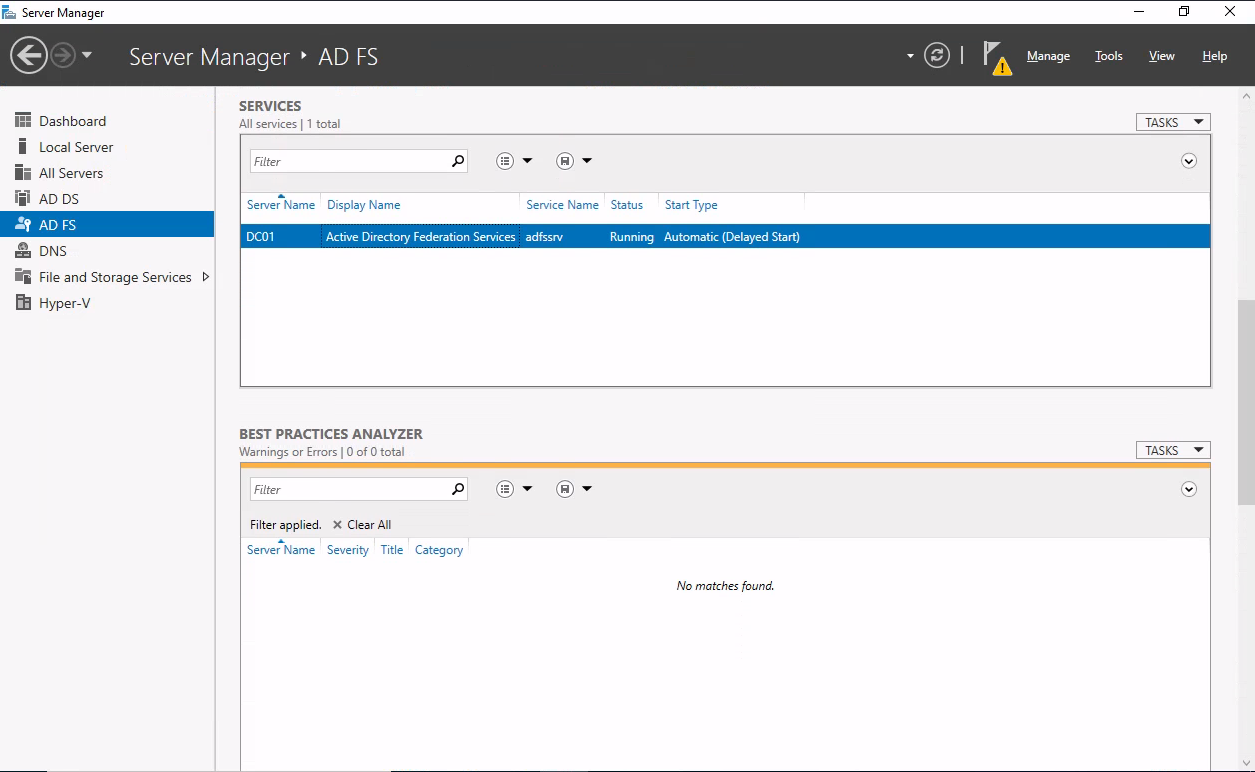Open the Services TASKS dropdown

click(x=1173, y=122)
